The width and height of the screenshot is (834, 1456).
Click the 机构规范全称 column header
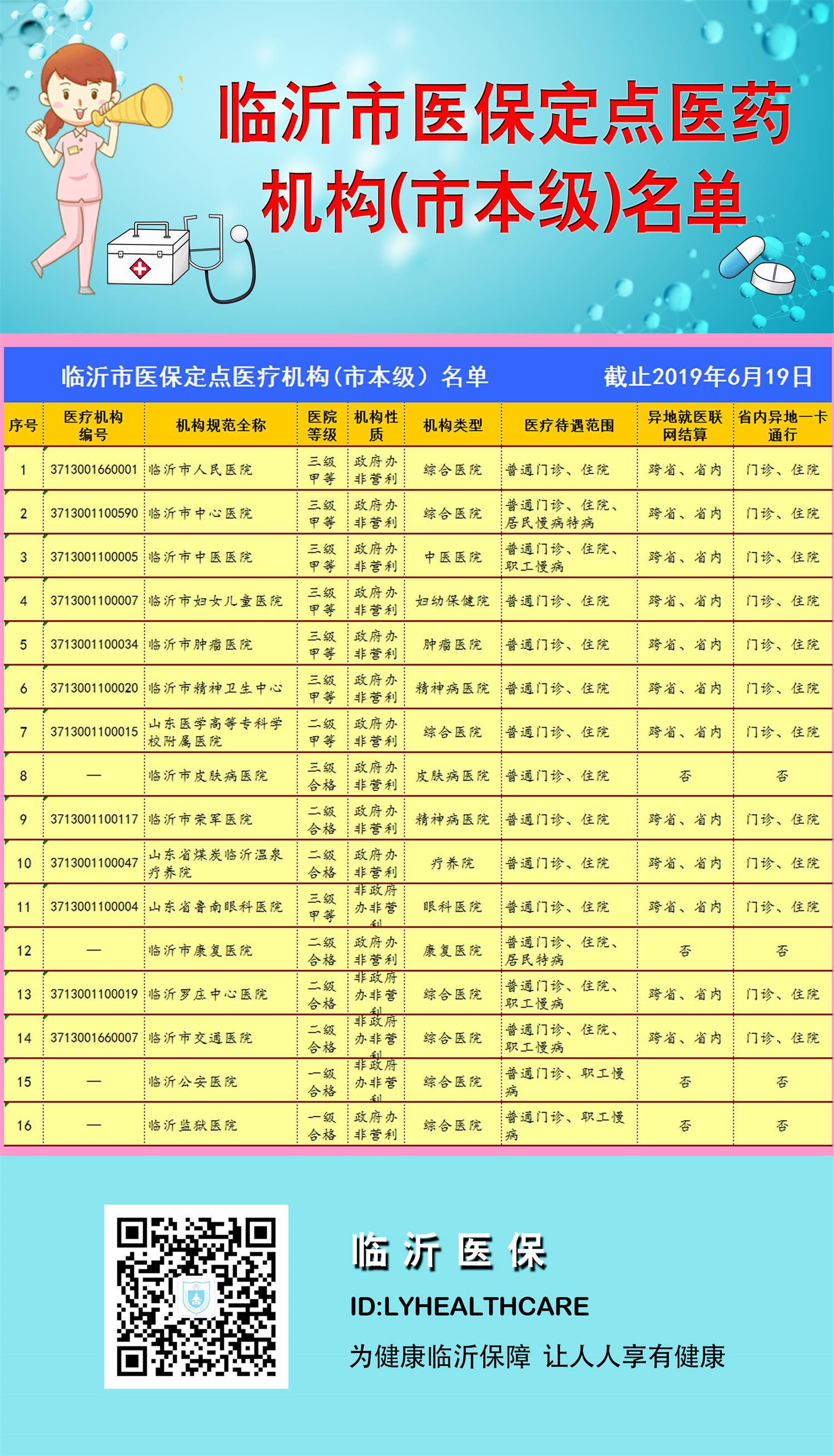(221, 425)
